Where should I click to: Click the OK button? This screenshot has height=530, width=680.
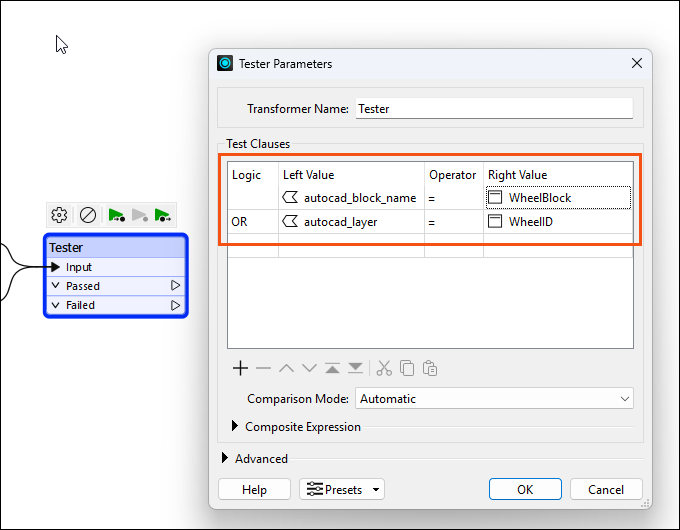click(525, 490)
